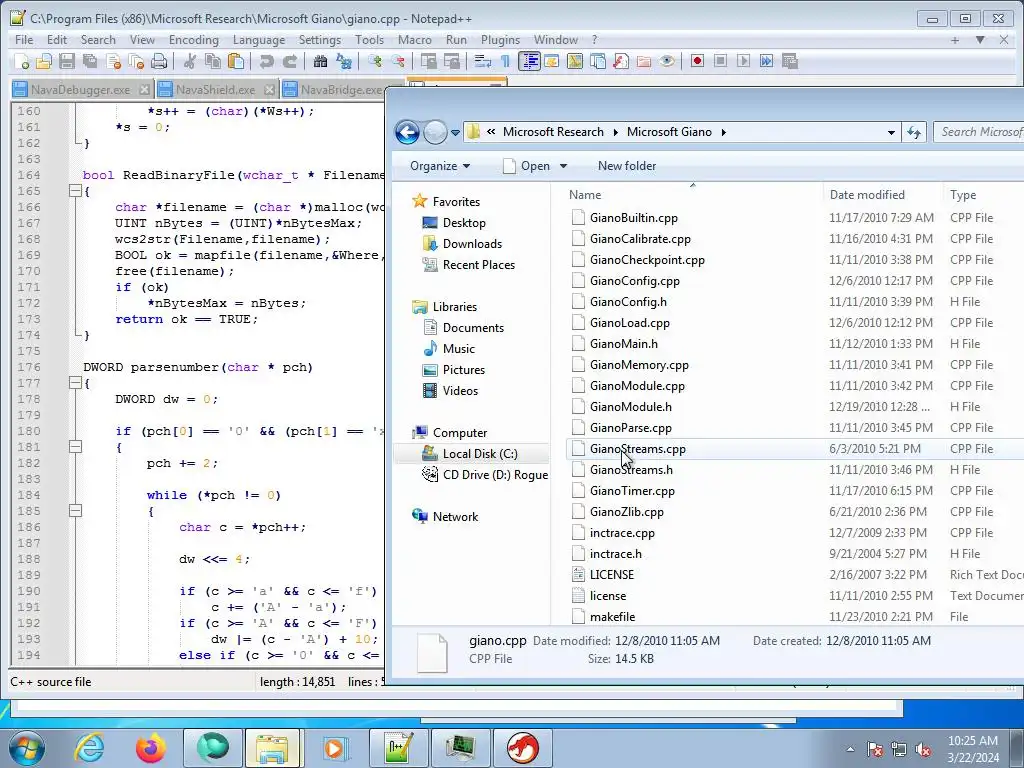Open Internet Explorer from the taskbar
Image resolution: width=1024 pixels, height=768 pixels.
(89, 748)
